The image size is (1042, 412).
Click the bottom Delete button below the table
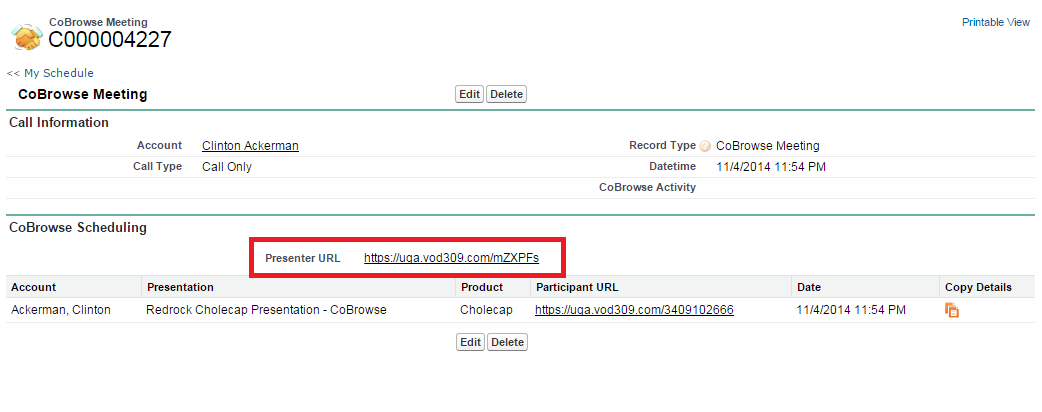[506, 342]
